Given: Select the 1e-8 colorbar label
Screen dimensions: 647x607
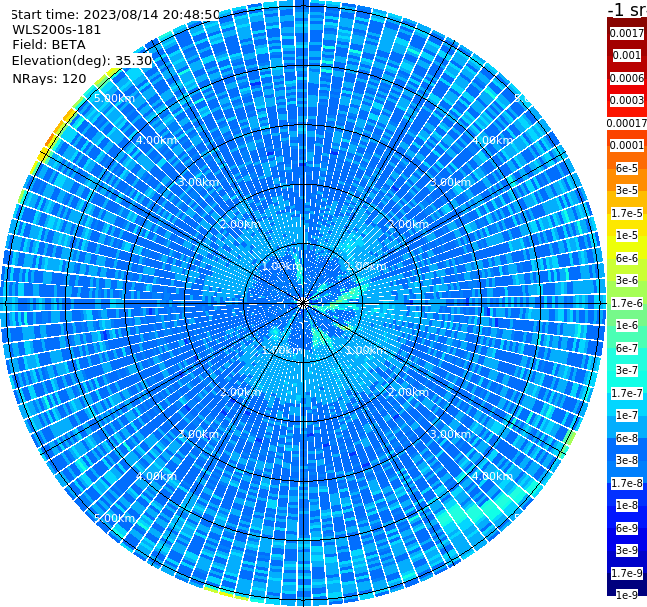Looking at the screenshot, I should [626, 505].
